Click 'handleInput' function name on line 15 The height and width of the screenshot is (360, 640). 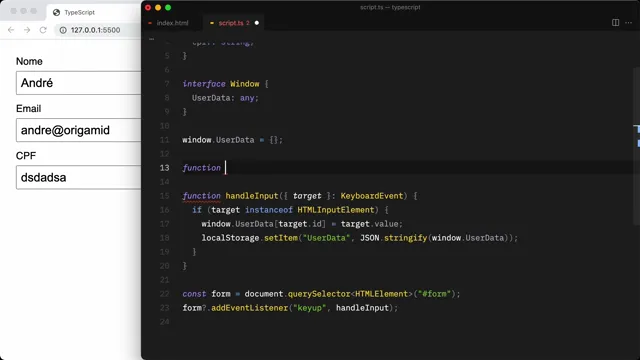(x=252, y=196)
